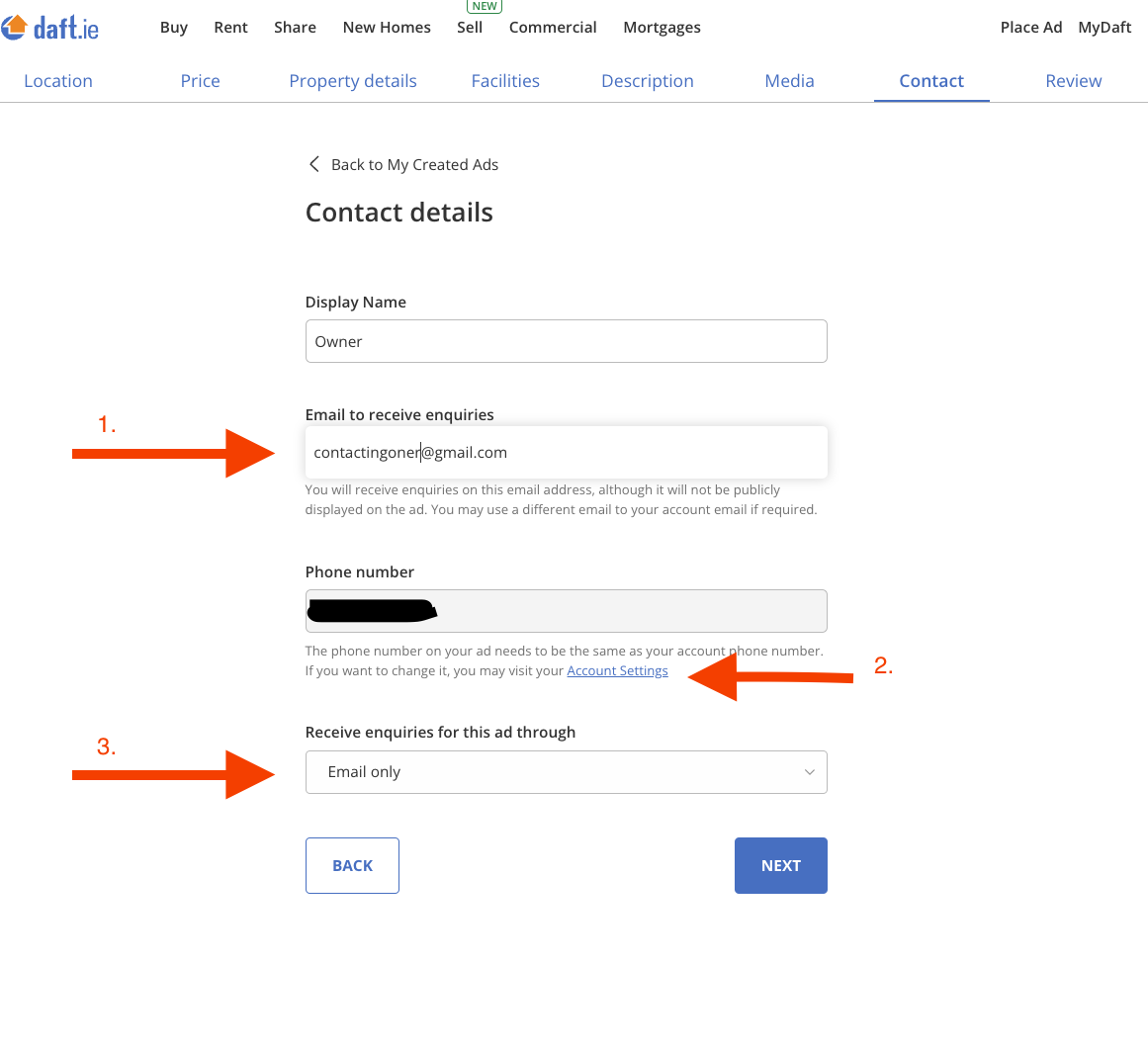Viewport: 1148px width, 1051px height.
Task: Go to the Location step tab
Action: [x=58, y=80]
